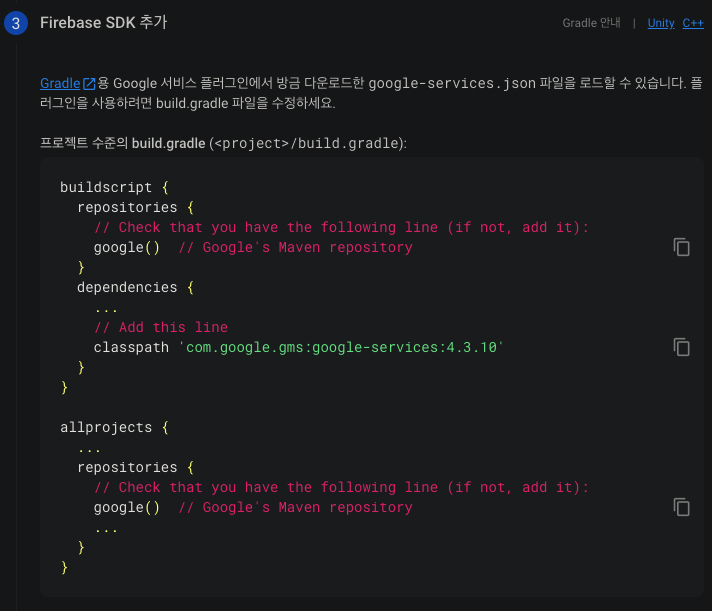Copy the classpath google-services line

(681, 347)
